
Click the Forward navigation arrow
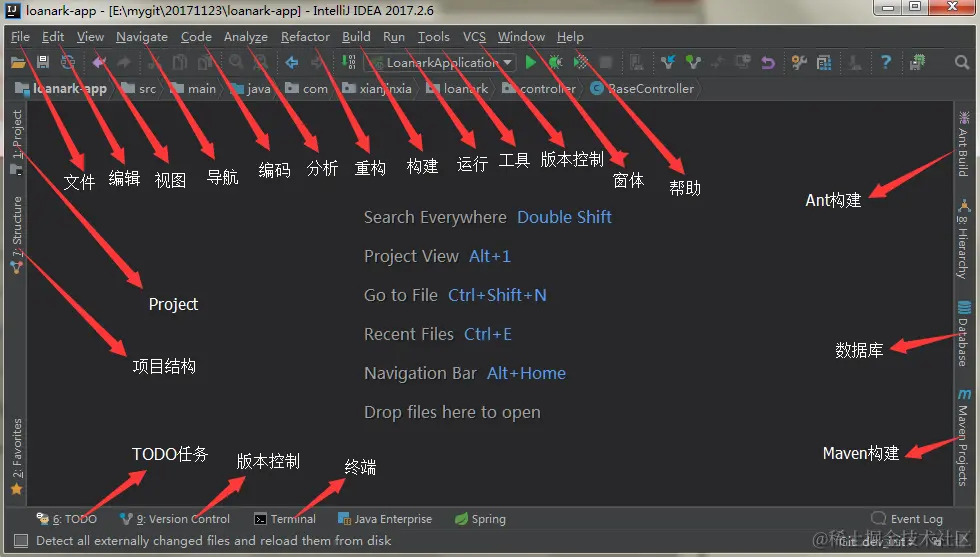tap(317, 62)
